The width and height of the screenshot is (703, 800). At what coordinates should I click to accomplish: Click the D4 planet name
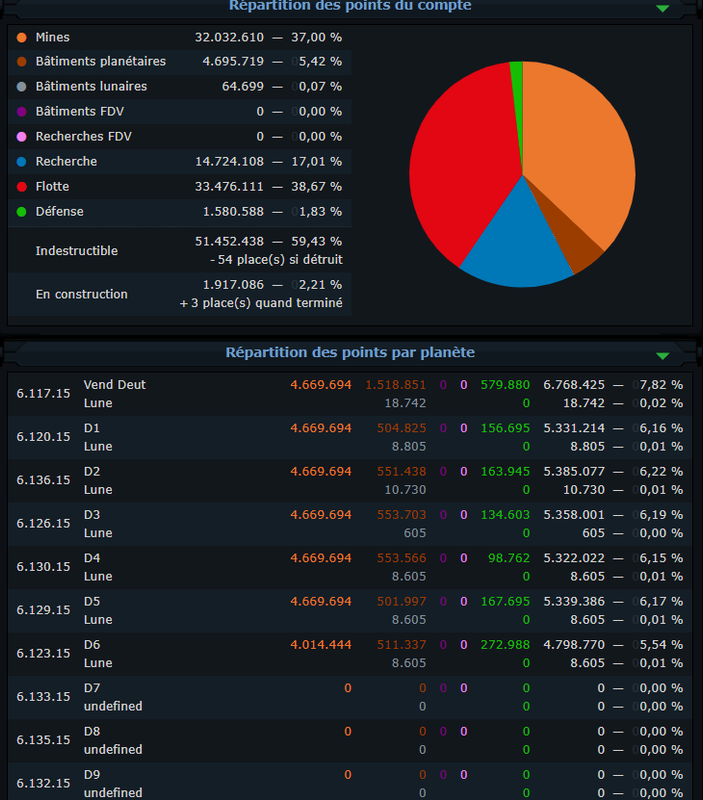click(92, 559)
